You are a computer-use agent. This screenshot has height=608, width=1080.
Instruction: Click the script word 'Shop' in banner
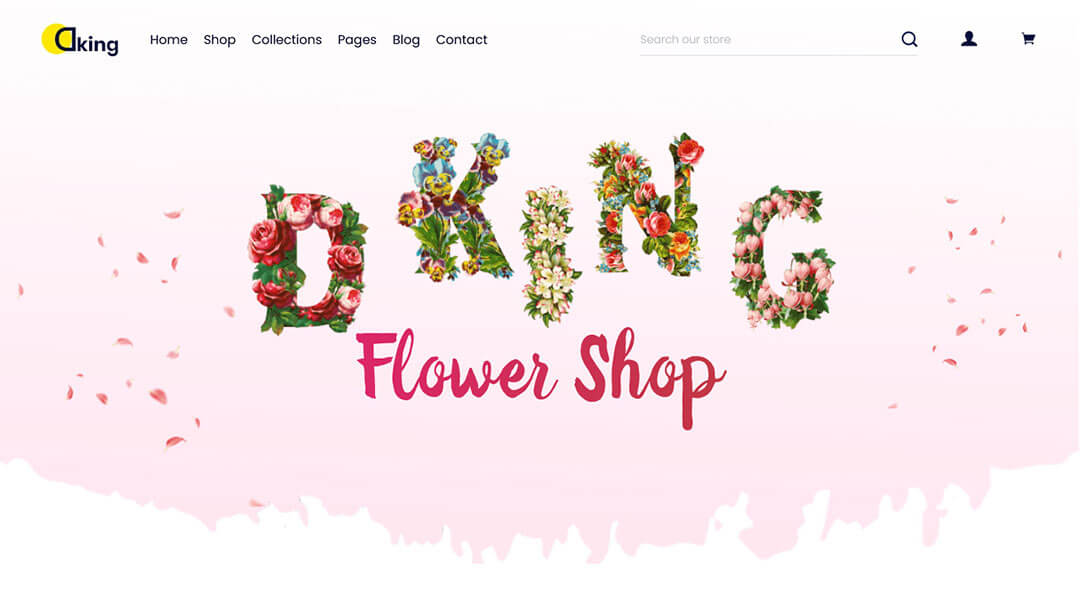click(x=650, y=377)
